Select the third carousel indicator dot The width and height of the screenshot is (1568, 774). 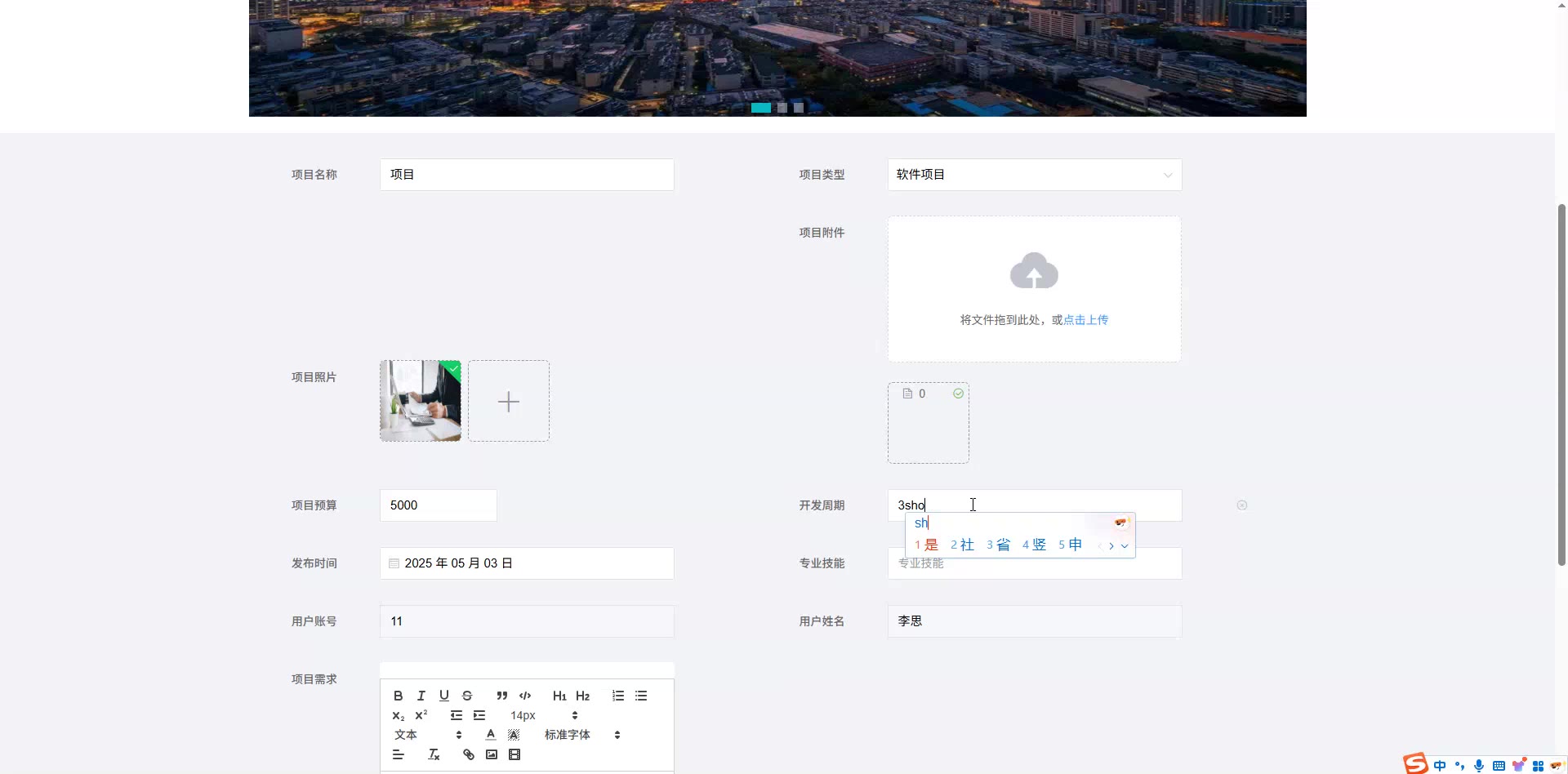click(799, 108)
